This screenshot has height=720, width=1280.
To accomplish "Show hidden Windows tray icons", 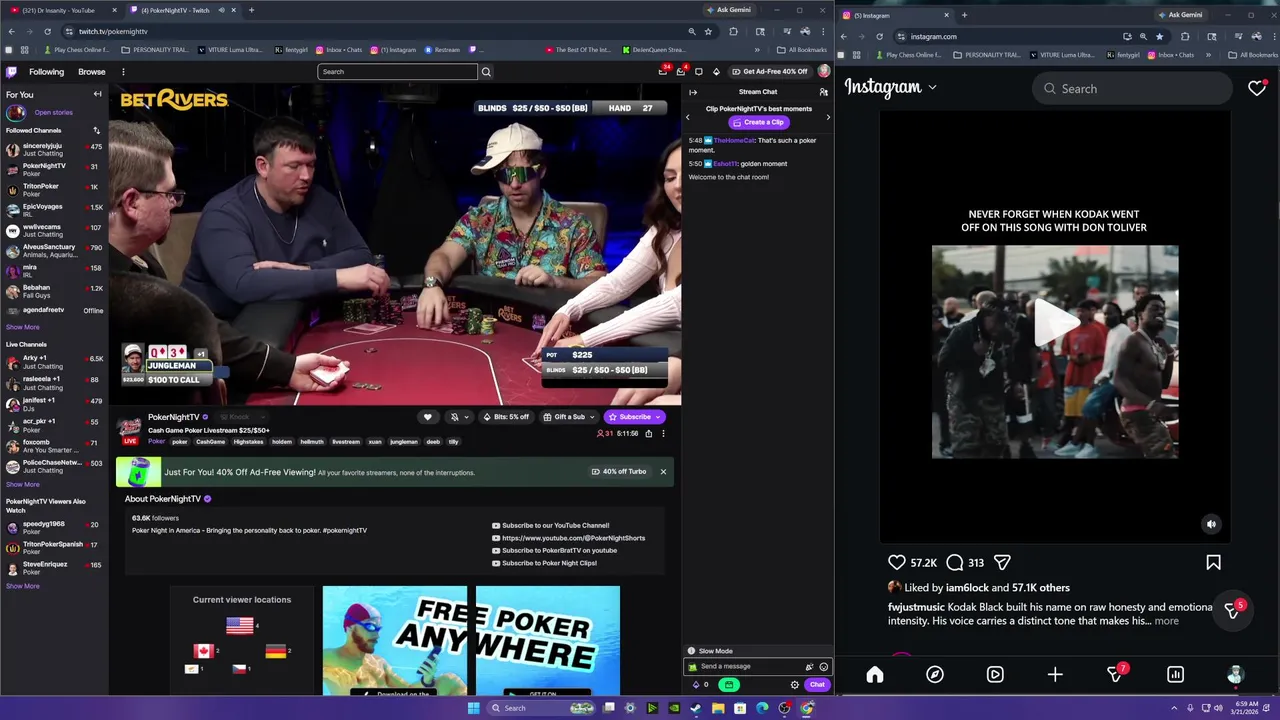I will [1173, 708].
